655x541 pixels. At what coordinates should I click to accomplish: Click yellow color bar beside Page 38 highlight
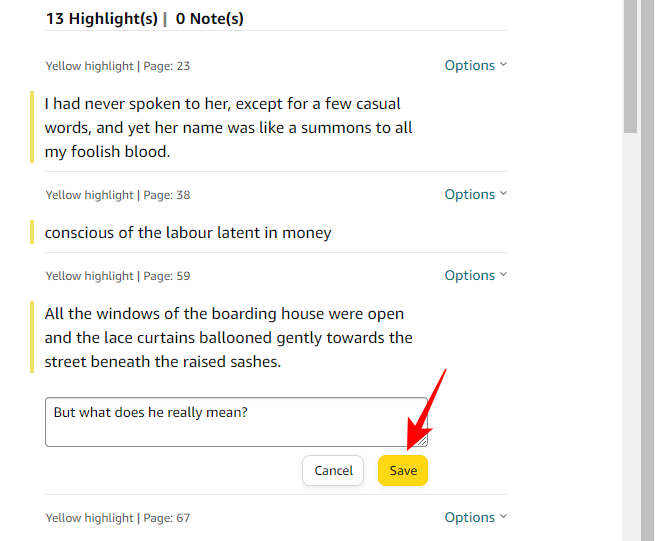click(33, 233)
